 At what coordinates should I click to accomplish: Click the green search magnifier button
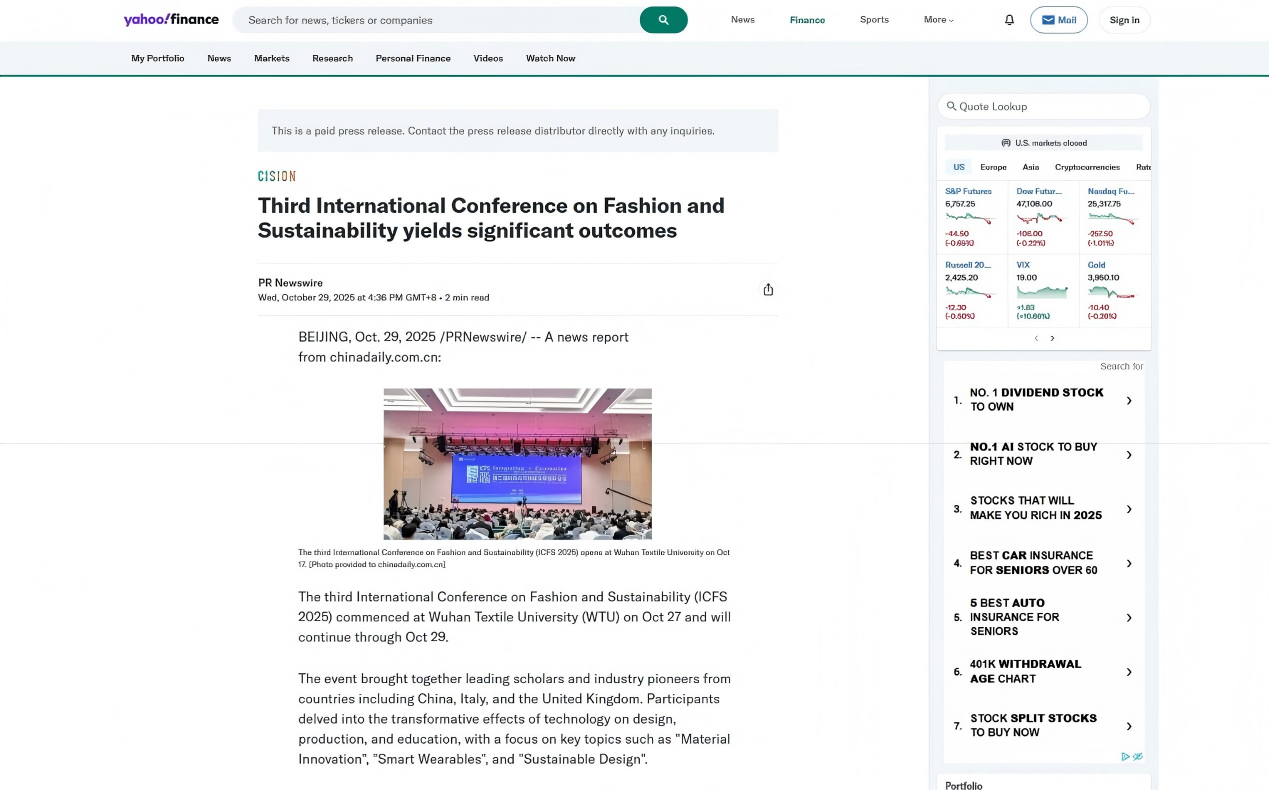tap(663, 20)
